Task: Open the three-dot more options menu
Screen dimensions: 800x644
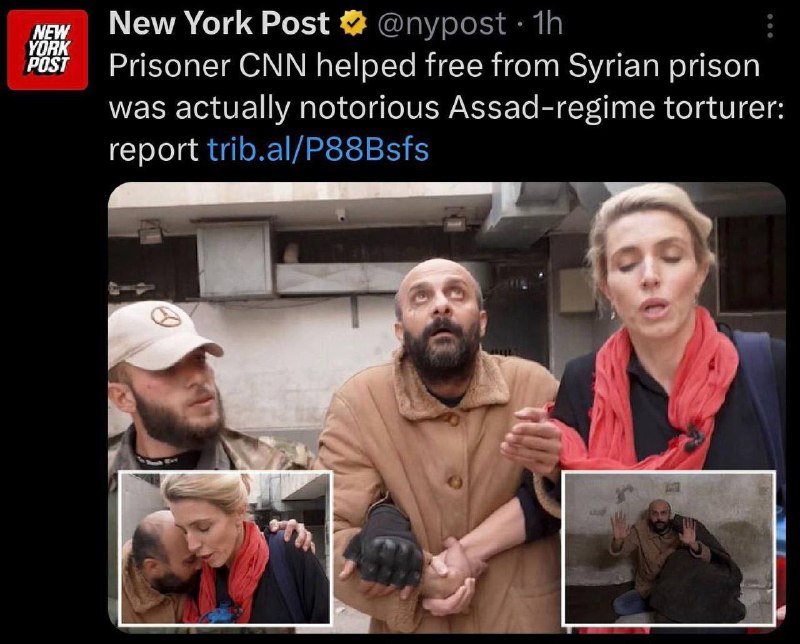Action: pos(770,26)
